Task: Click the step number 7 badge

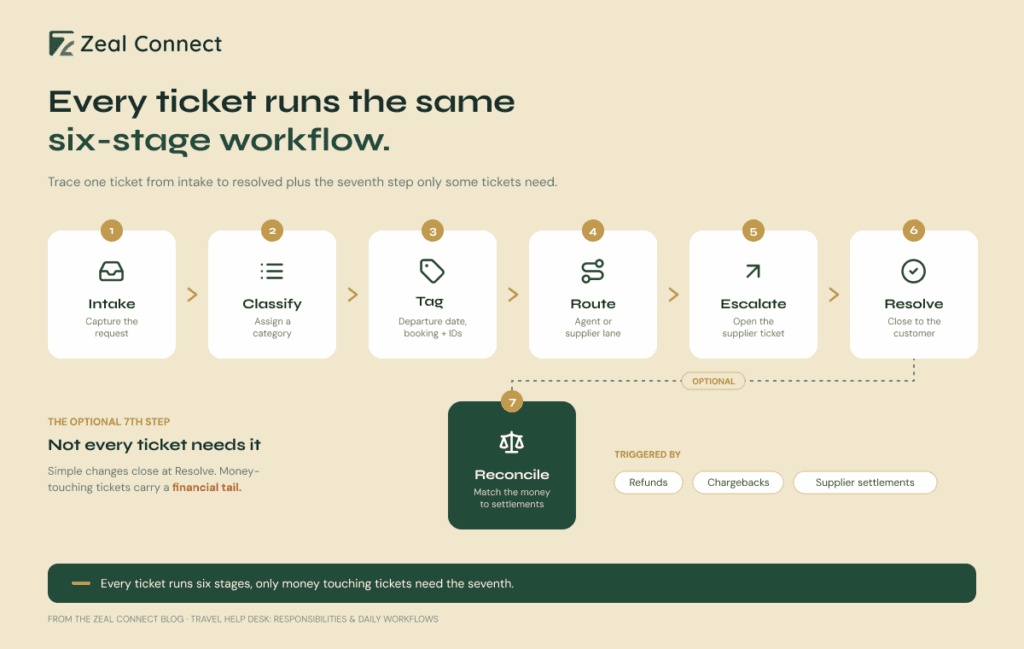Action: 512,402
